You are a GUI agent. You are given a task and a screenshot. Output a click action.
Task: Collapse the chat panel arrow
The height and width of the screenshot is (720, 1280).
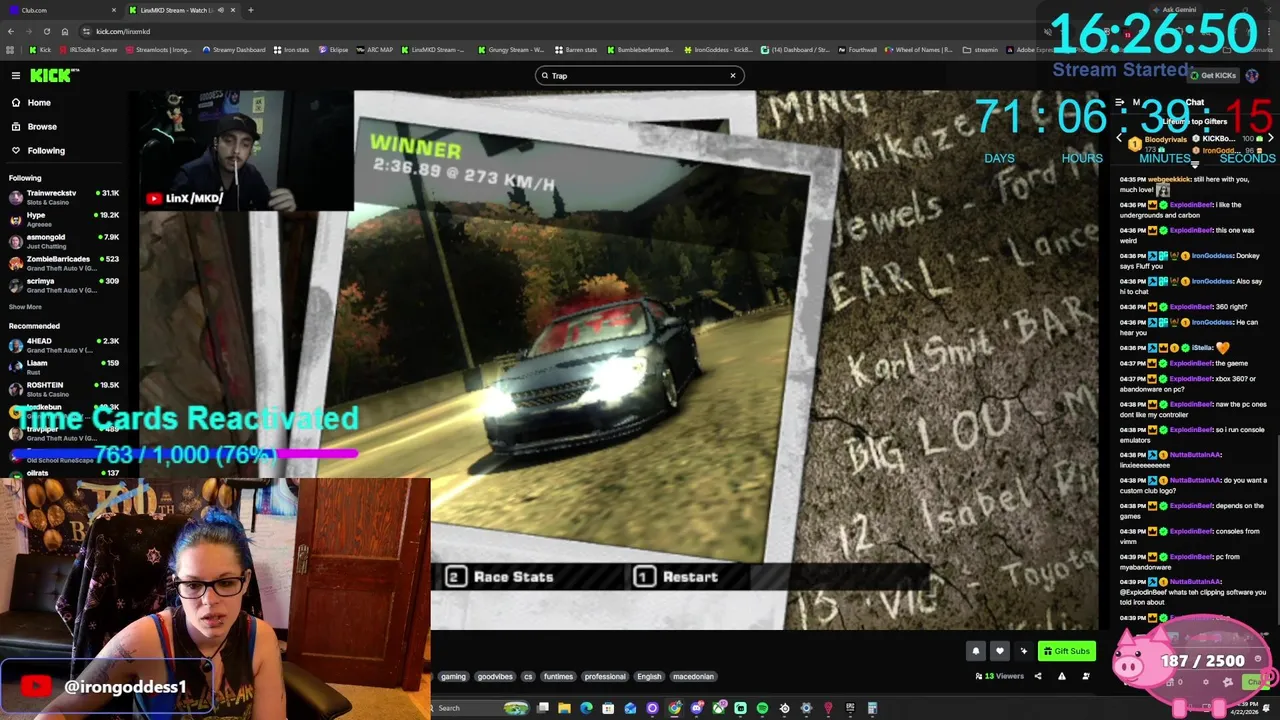tap(1120, 102)
